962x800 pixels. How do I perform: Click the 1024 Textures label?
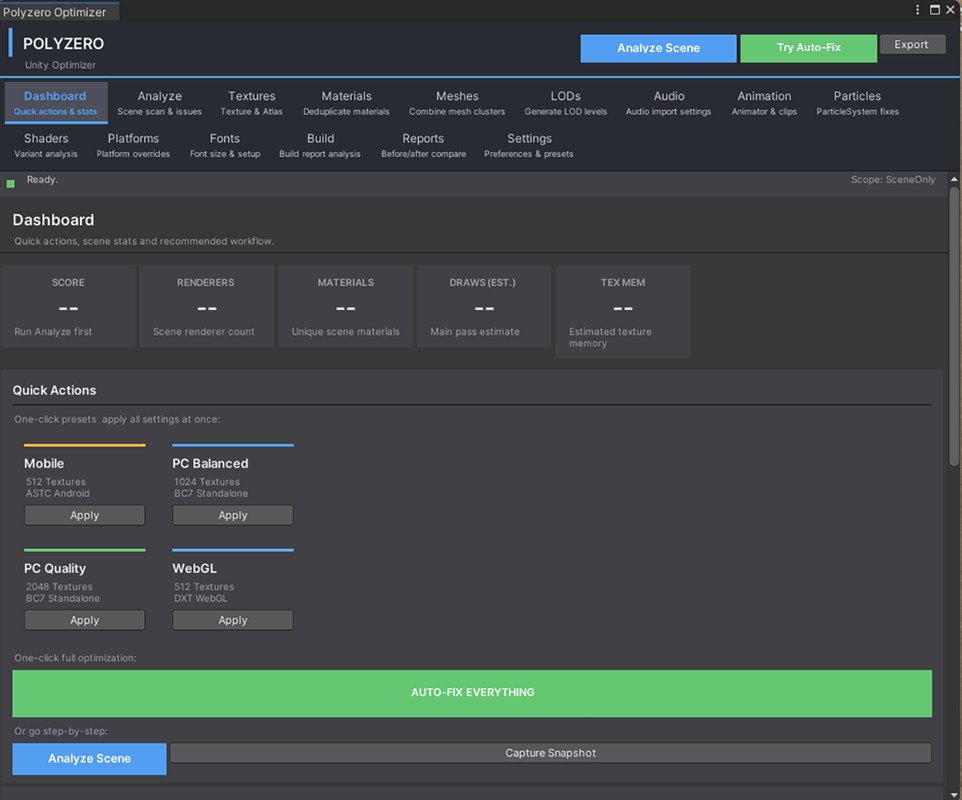tap(207, 482)
